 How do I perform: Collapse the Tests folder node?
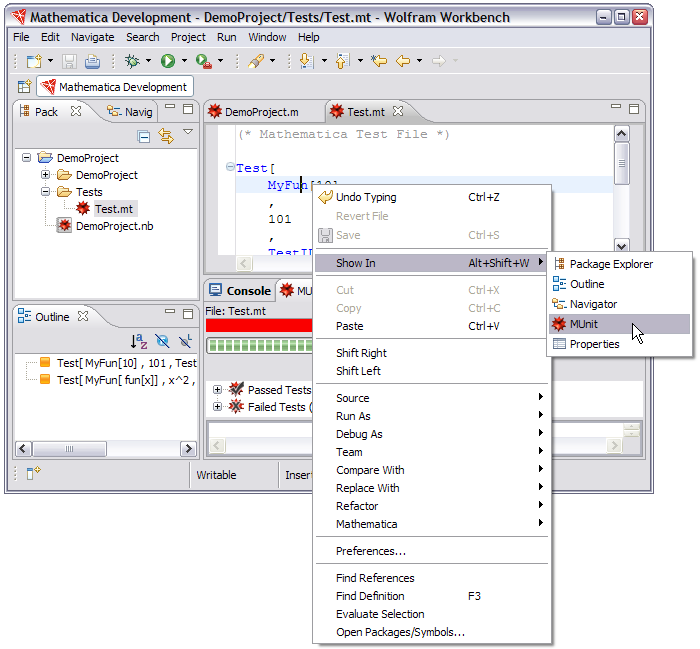[46, 191]
